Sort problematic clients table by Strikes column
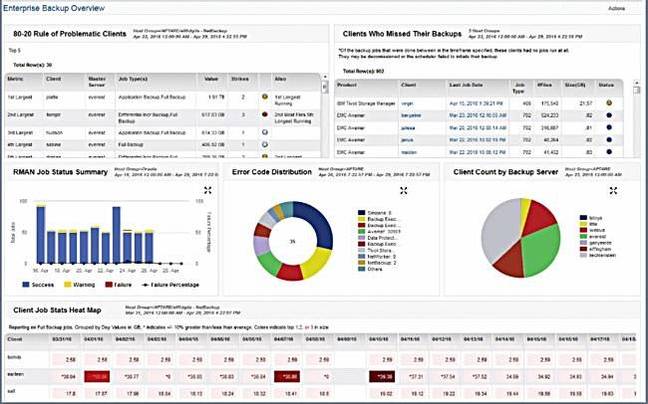This screenshot has height=404, width=648. 240,79
